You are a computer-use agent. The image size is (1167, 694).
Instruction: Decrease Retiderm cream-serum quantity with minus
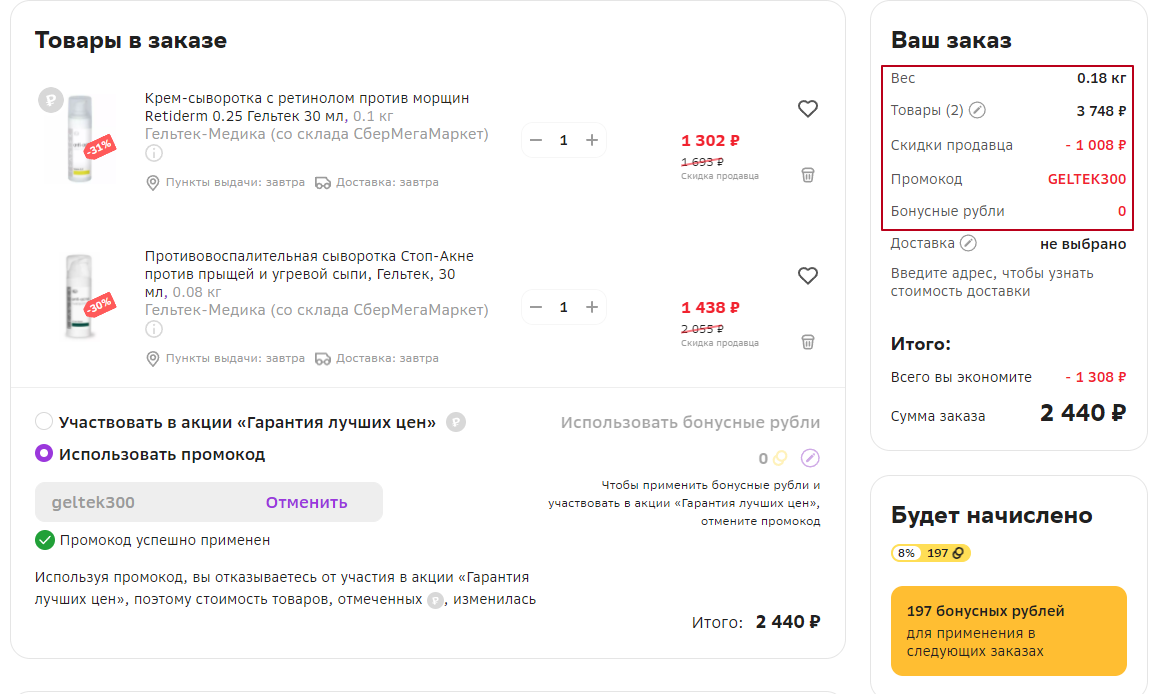(x=536, y=141)
